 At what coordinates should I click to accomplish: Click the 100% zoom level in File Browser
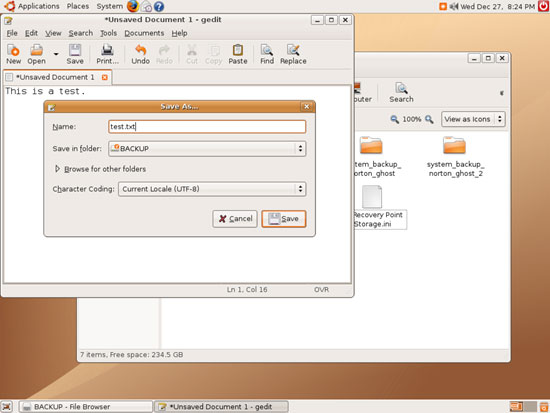(x=412, y=119)
